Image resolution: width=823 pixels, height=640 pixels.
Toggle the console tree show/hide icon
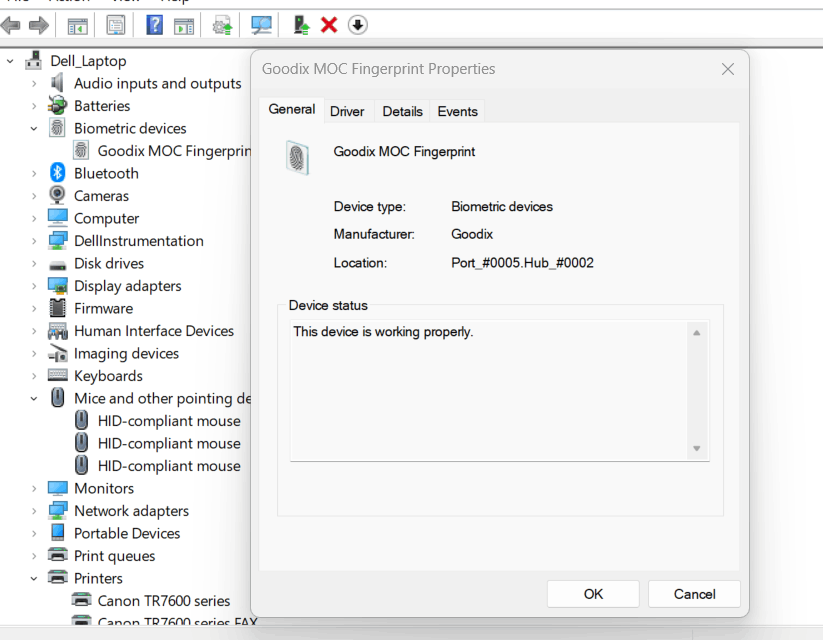tap(77, 24)
